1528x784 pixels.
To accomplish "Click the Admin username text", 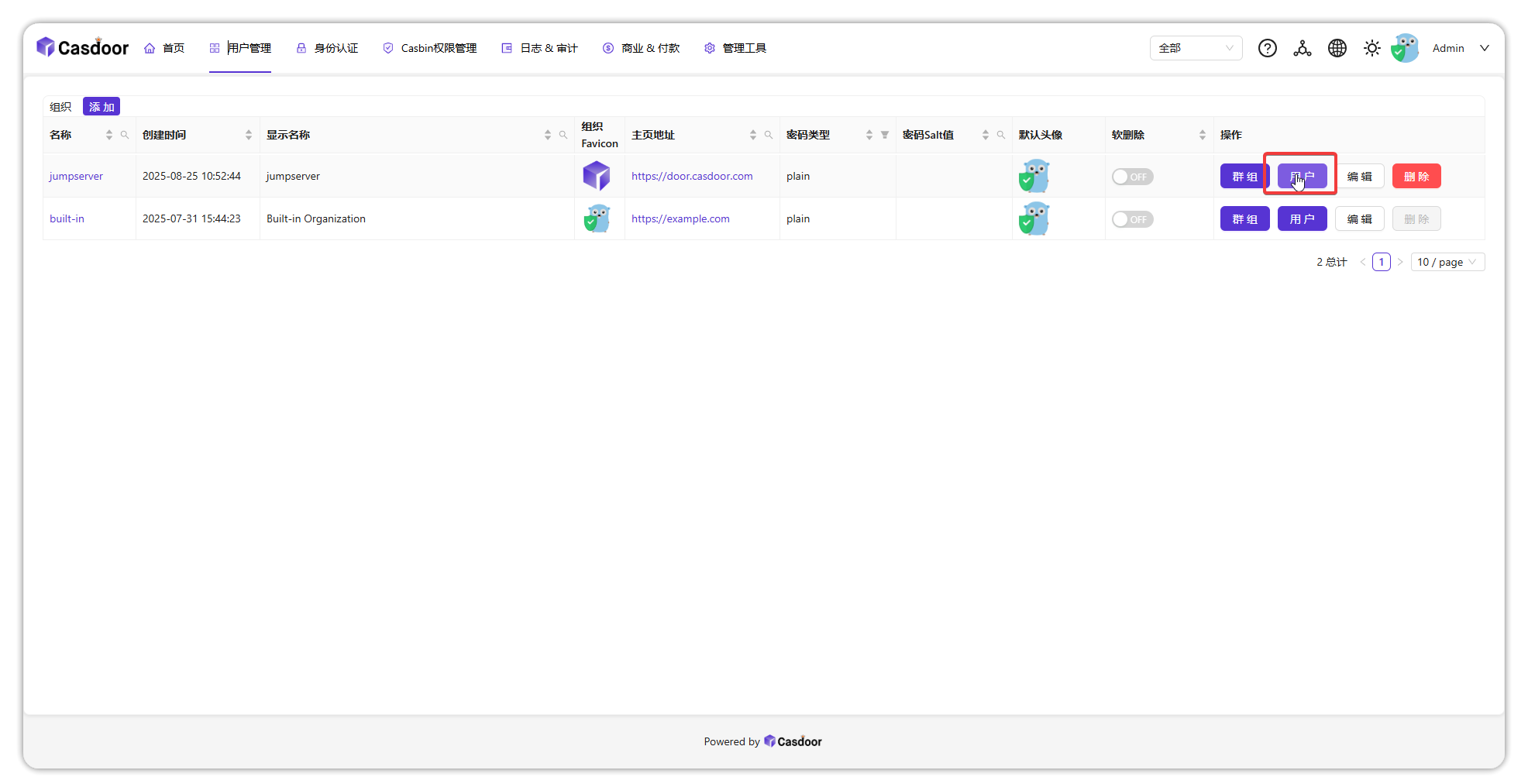I will point(1448,48).
